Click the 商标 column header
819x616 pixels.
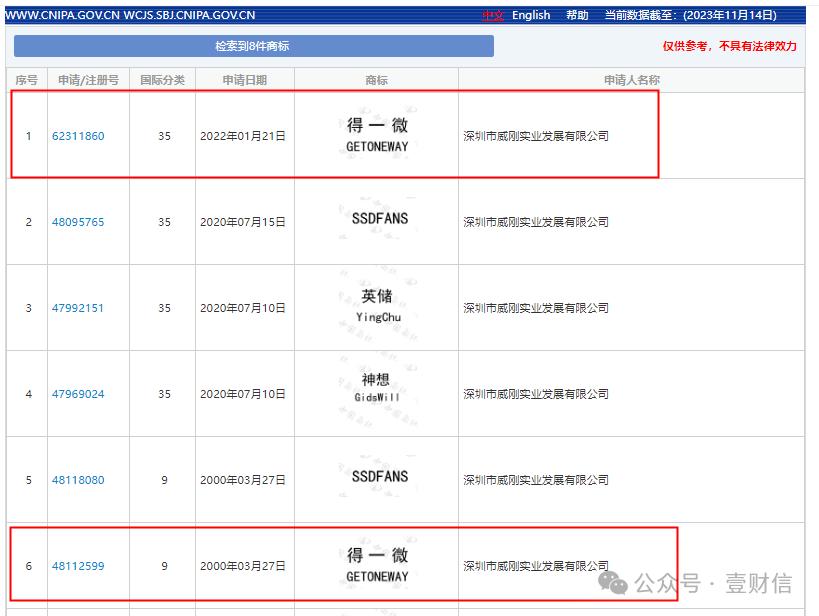coord(377,80)
